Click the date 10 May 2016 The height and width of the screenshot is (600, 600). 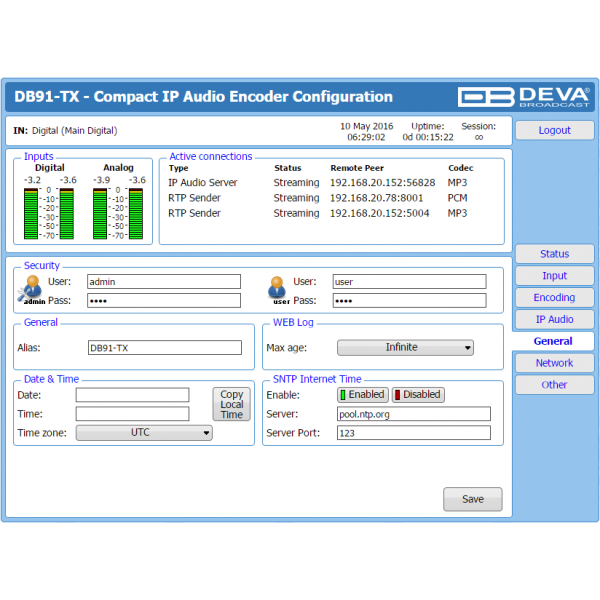point(367,126)
